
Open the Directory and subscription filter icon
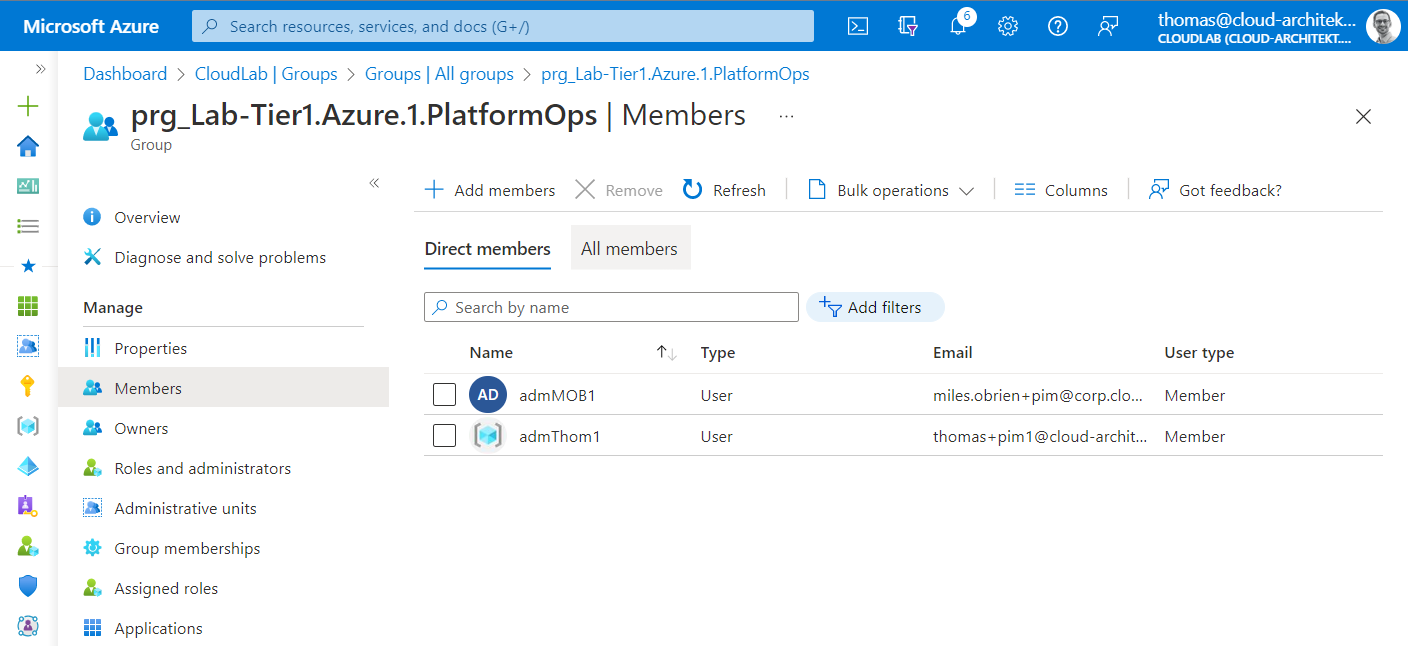[908, 27]
